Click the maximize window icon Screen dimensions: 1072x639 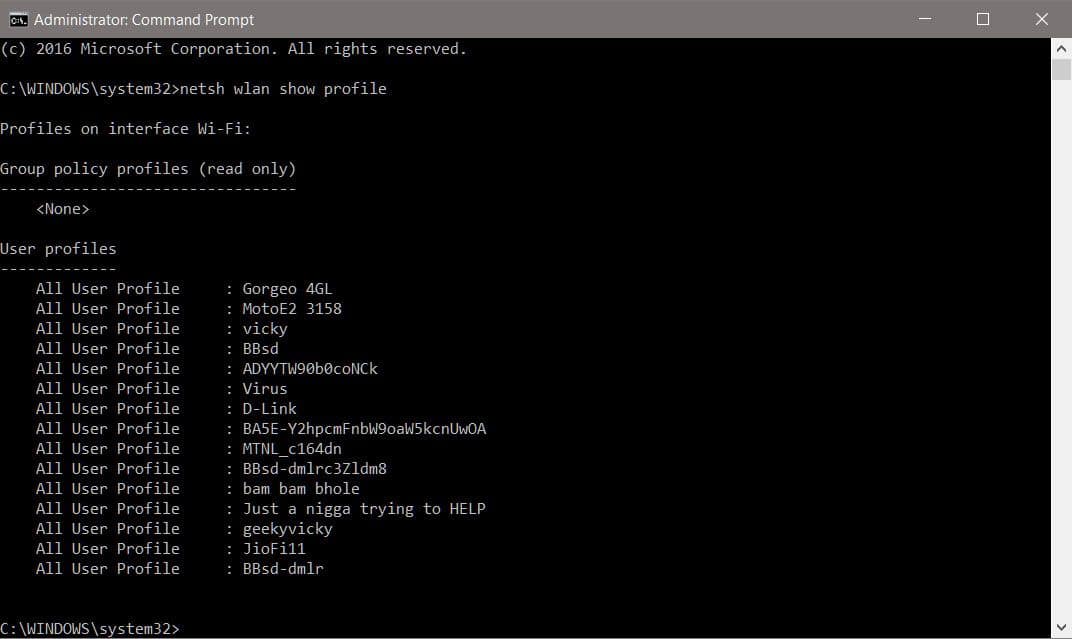tap(982, 19)
